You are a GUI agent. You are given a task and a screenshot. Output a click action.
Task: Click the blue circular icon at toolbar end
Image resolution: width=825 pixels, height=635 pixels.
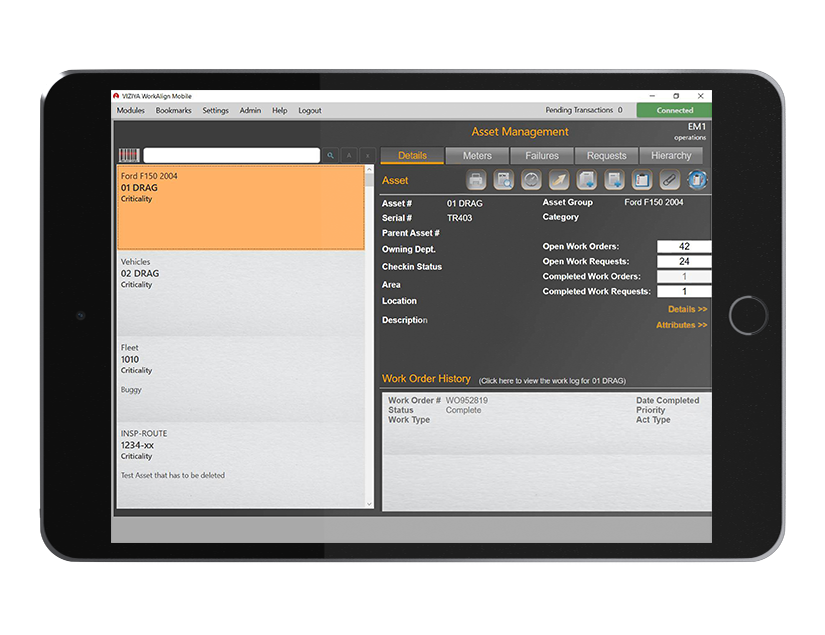coord(697,180)
